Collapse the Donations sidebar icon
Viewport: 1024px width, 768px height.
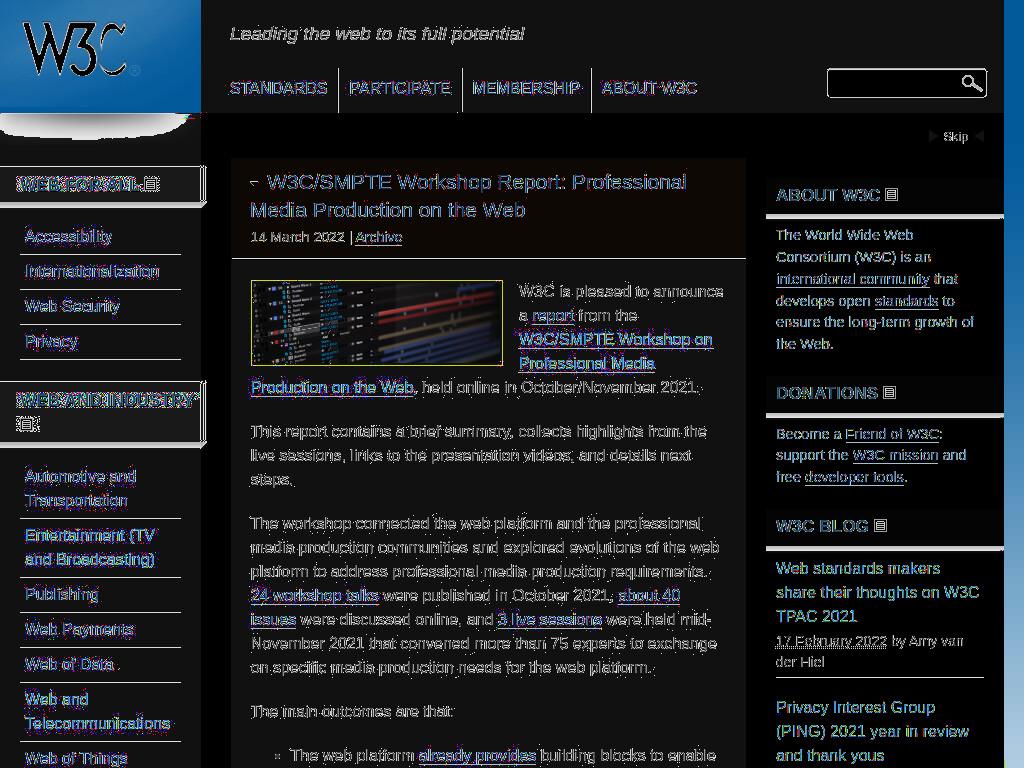click(889, 392)
